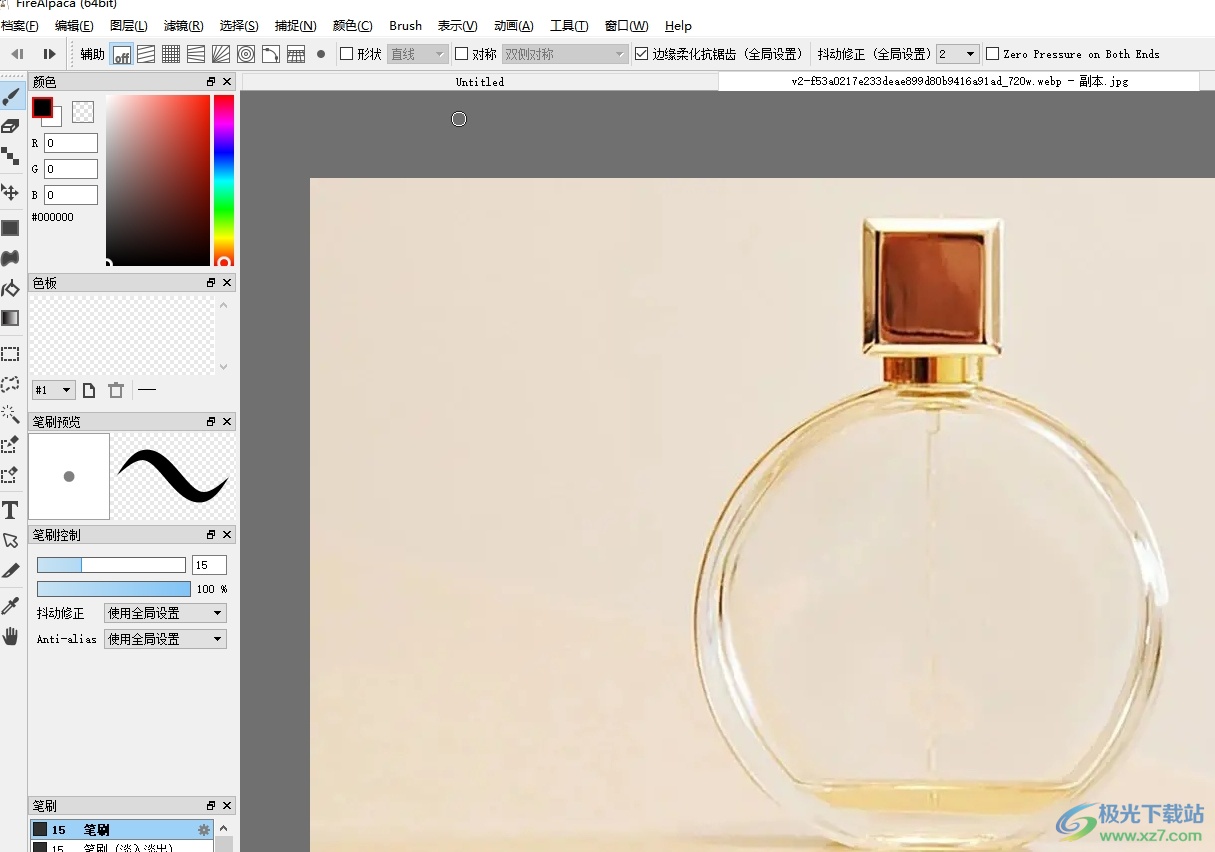Select the Eraser tool

[x=10, y=126]
